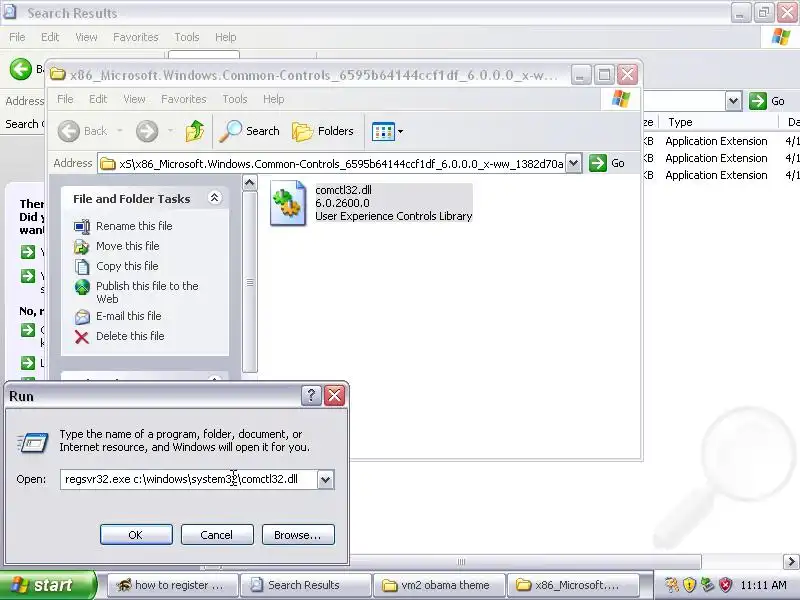This screenshot has width=800, height=600.
Task: Click the Start button
Action: [x=47, y=585]
